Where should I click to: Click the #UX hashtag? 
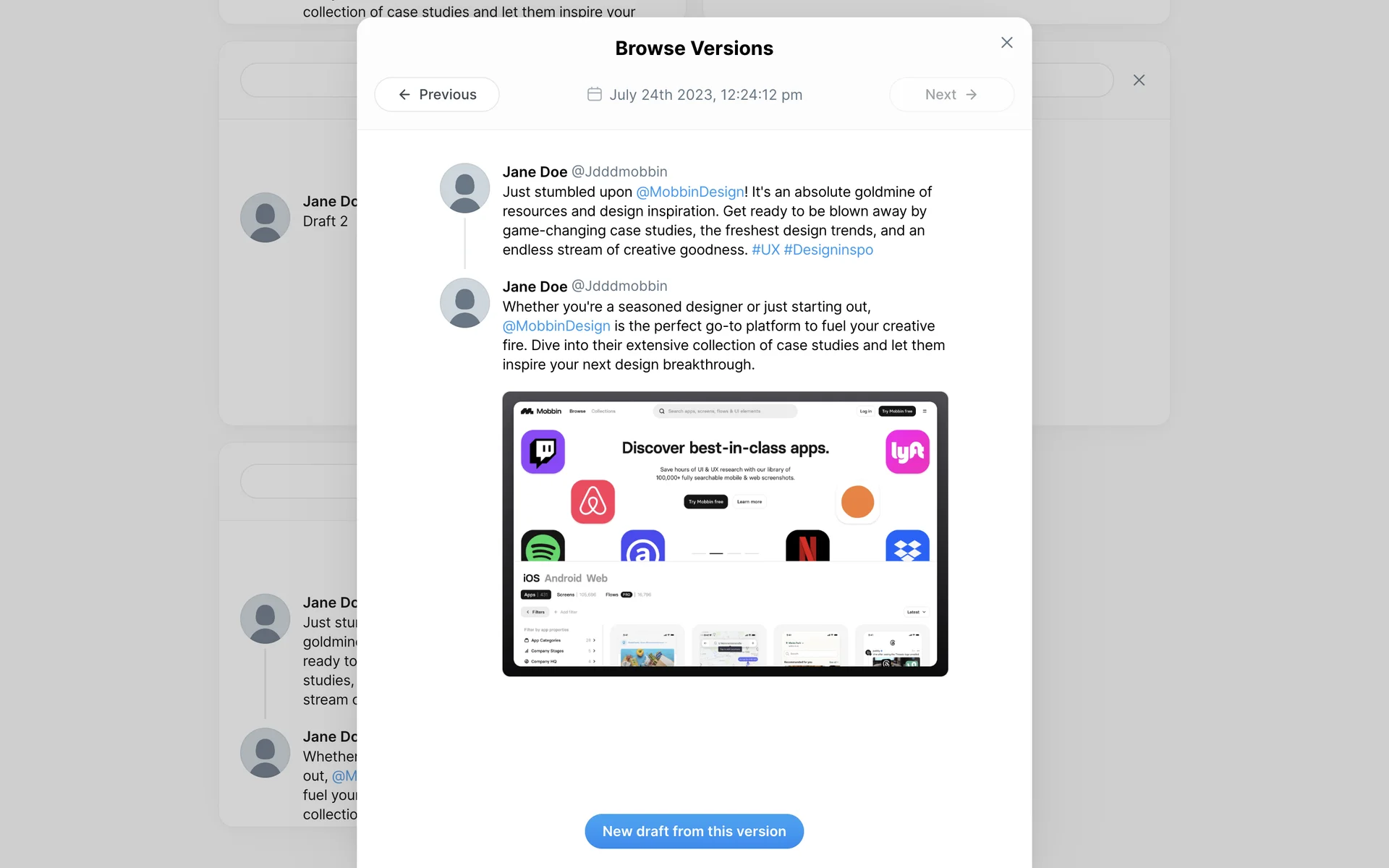point(765,250)
